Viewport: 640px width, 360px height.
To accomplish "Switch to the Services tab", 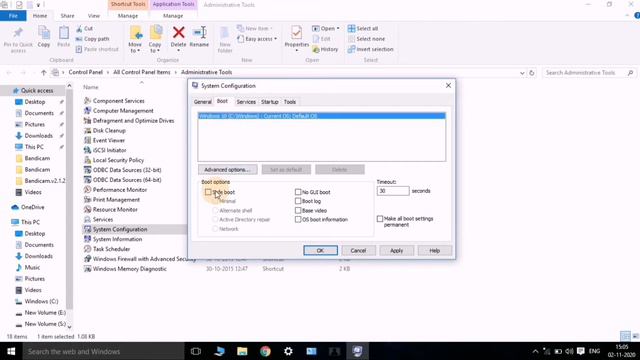I will [246, 102].
